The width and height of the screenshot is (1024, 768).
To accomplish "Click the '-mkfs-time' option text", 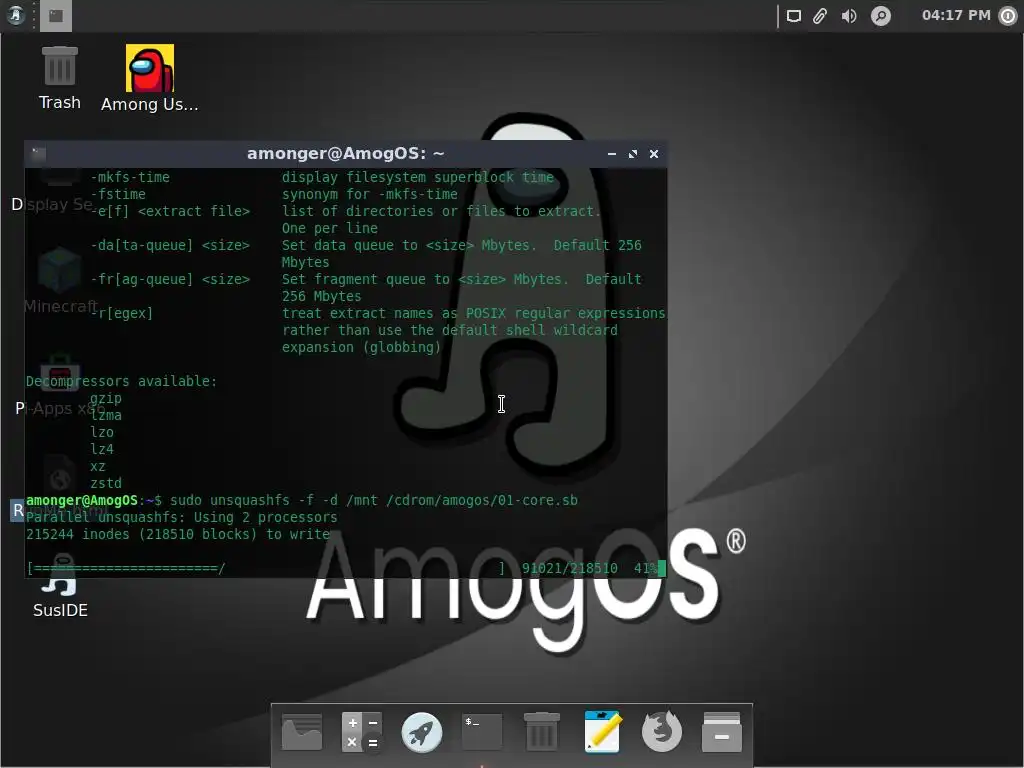I will 130,177.
